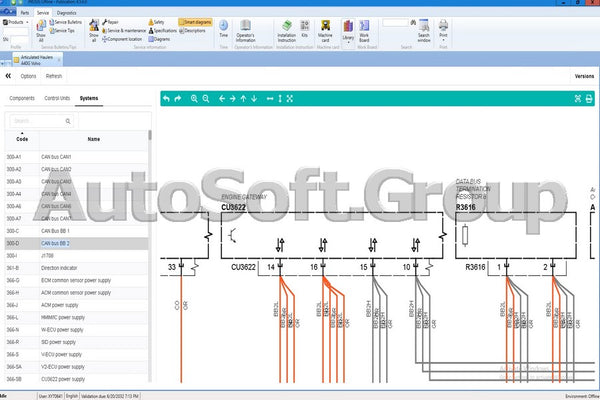Select ECM common sensor power supply row
This screenshot has width=600, height=400.
77,280
